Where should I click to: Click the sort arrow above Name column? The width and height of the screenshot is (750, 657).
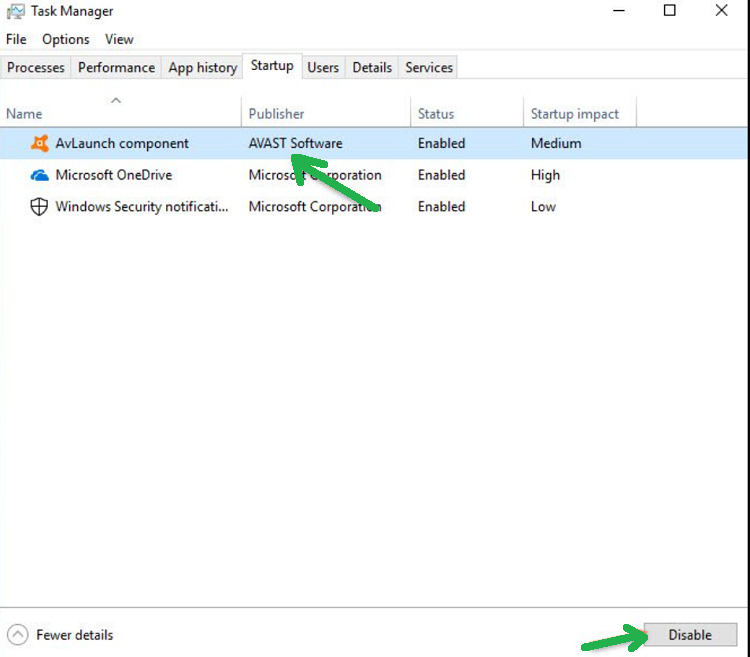coord(116,100)
